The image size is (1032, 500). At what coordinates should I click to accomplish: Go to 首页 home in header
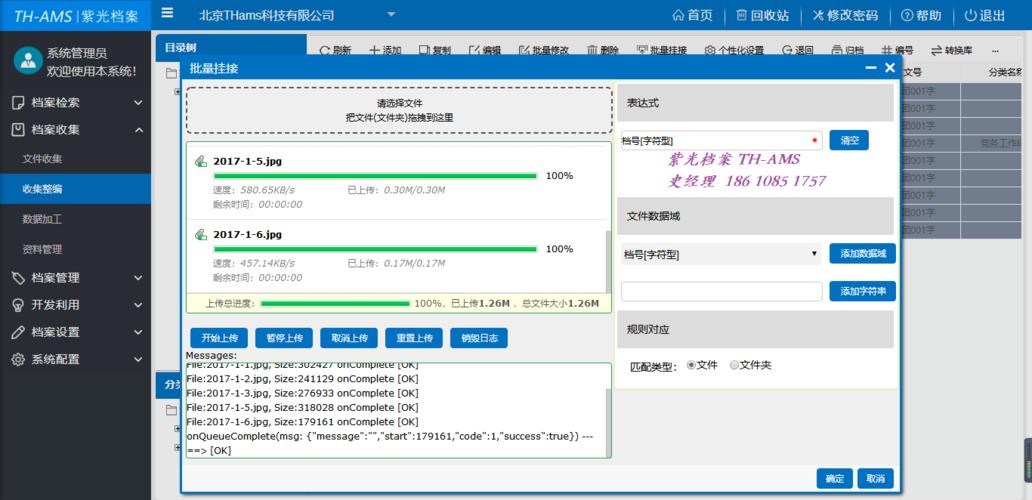click(x=692, y=16)
